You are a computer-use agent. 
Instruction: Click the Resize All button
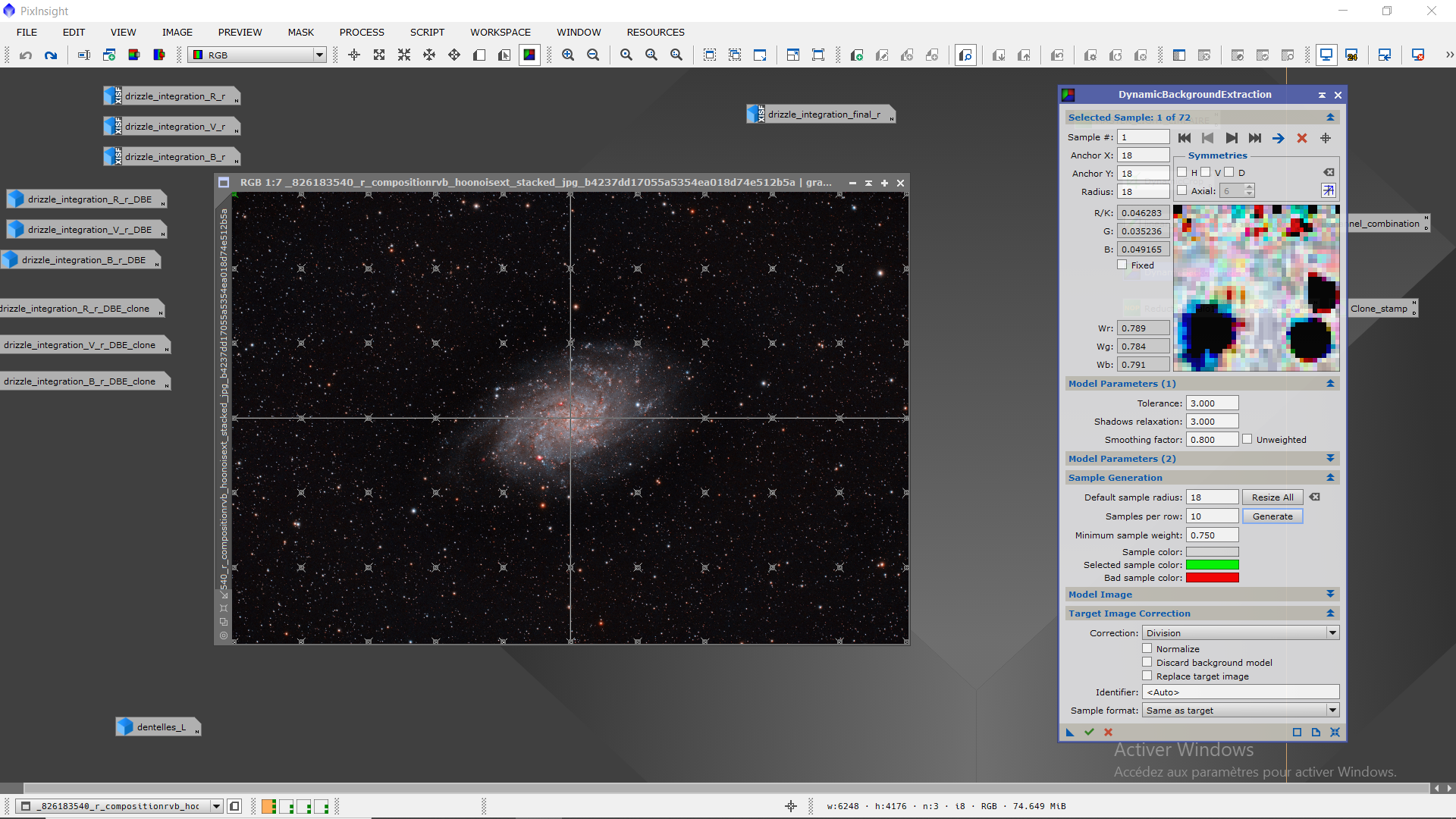click(1272, 497)
